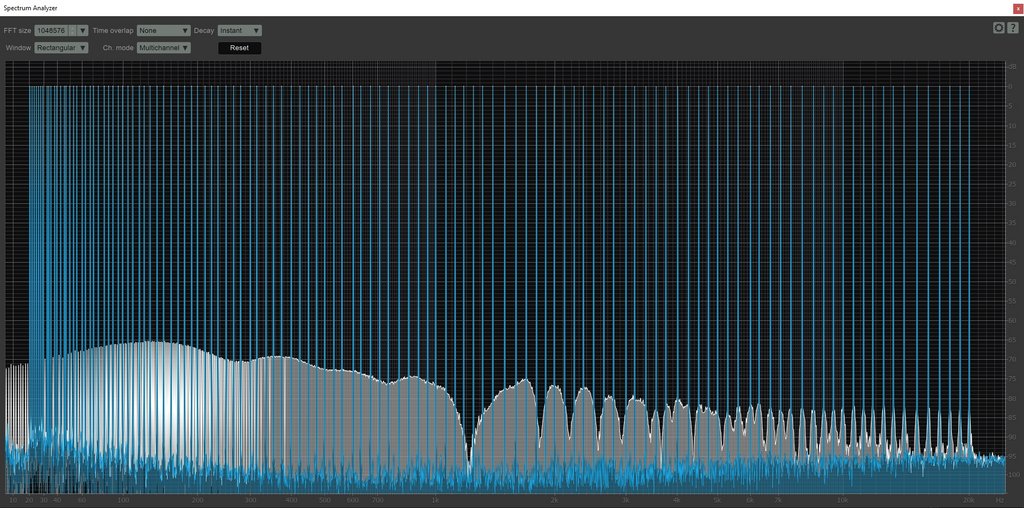The width and height of the screenshot is (1024, 508).
Task: Click the 20k frequency axis label
Action: pyautogui.click(x=970, y=500)
